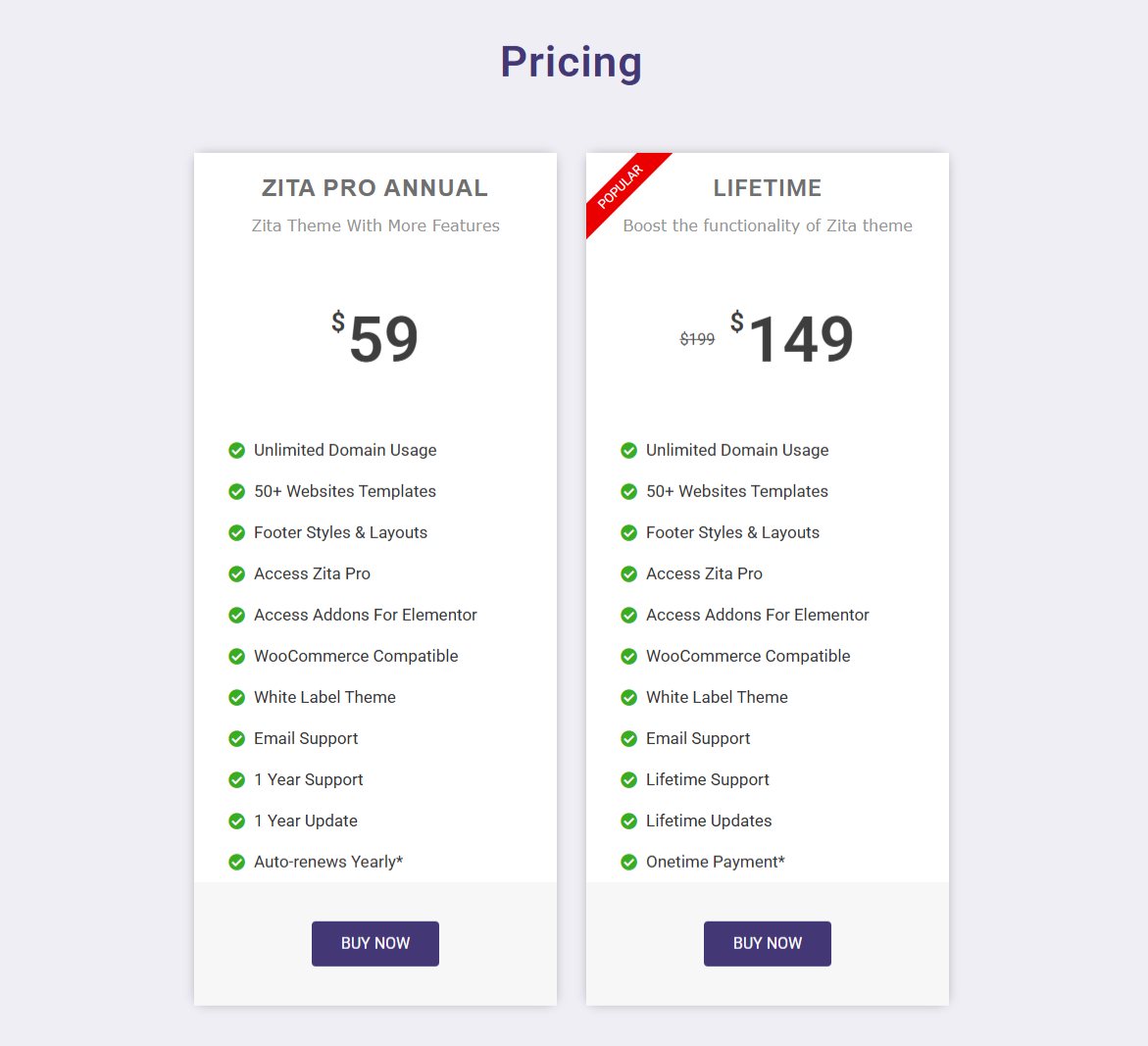Click check icon beside Onetime Payment
Screen dimensions: 1148x1046
tap(628, 862)
